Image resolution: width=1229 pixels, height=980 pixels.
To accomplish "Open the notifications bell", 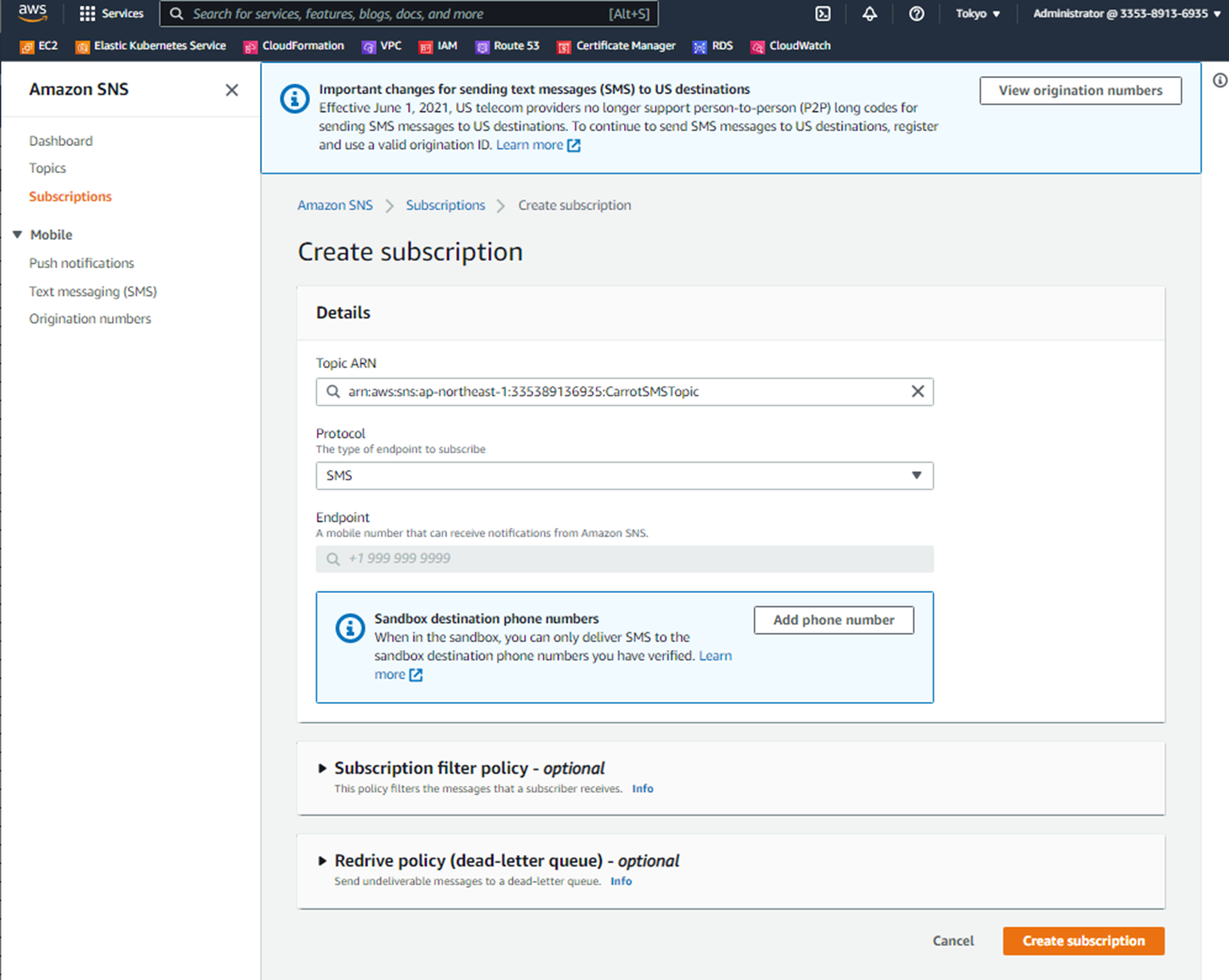I will 869,13.
